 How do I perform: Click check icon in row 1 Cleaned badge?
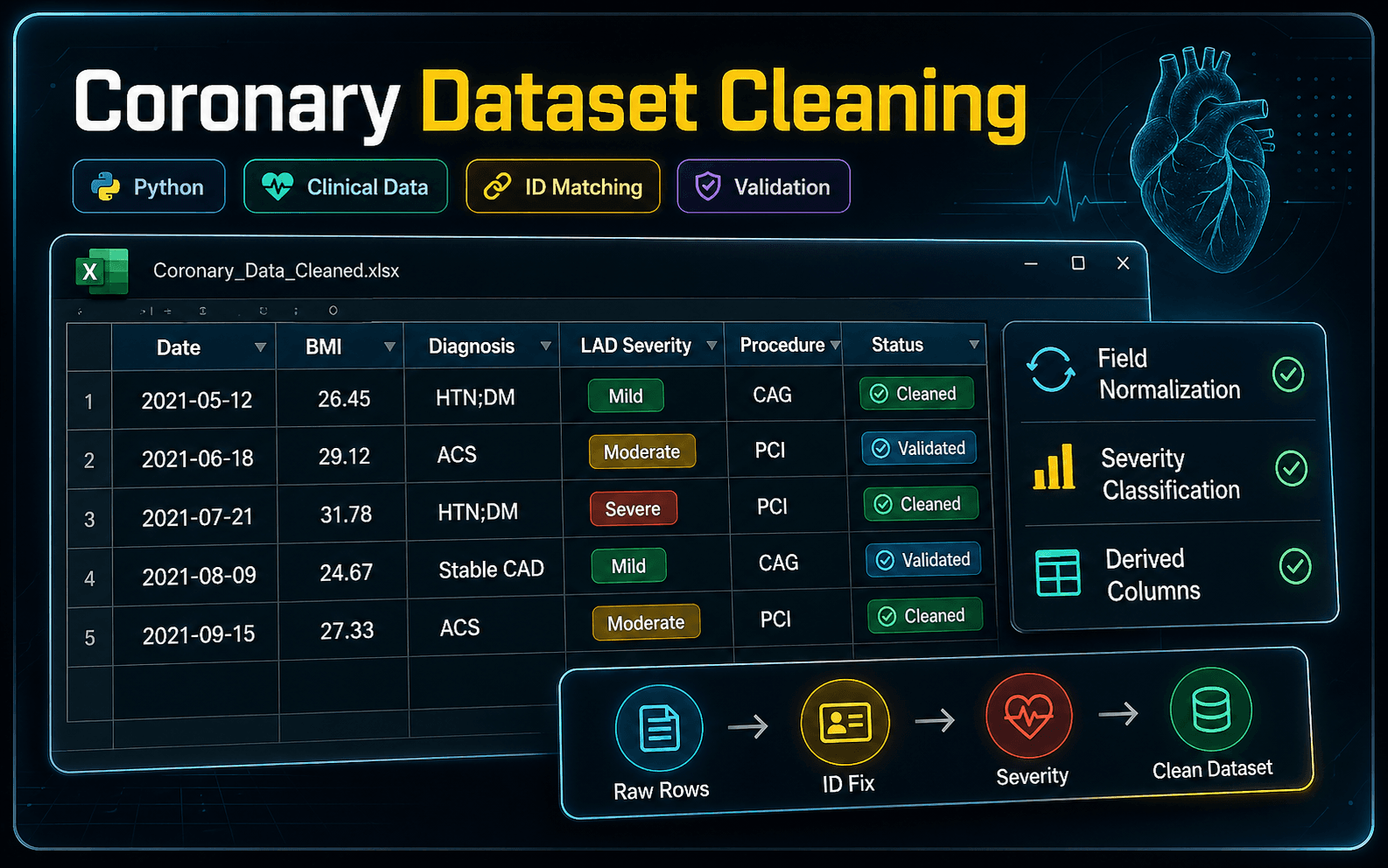tap(879, 394)
